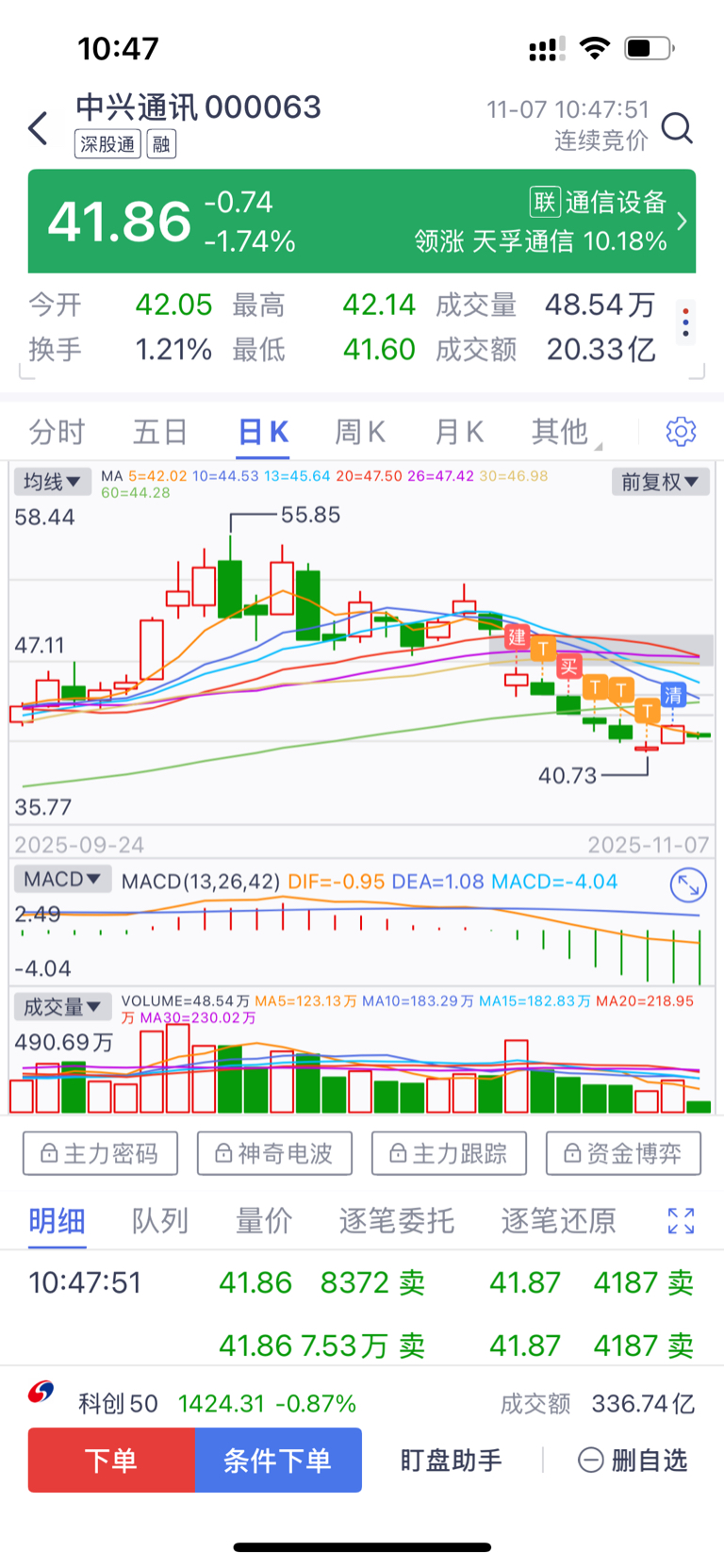Expand trade detail fullscreen icon
724x1568 pixels.
[x=681, y=1221]
